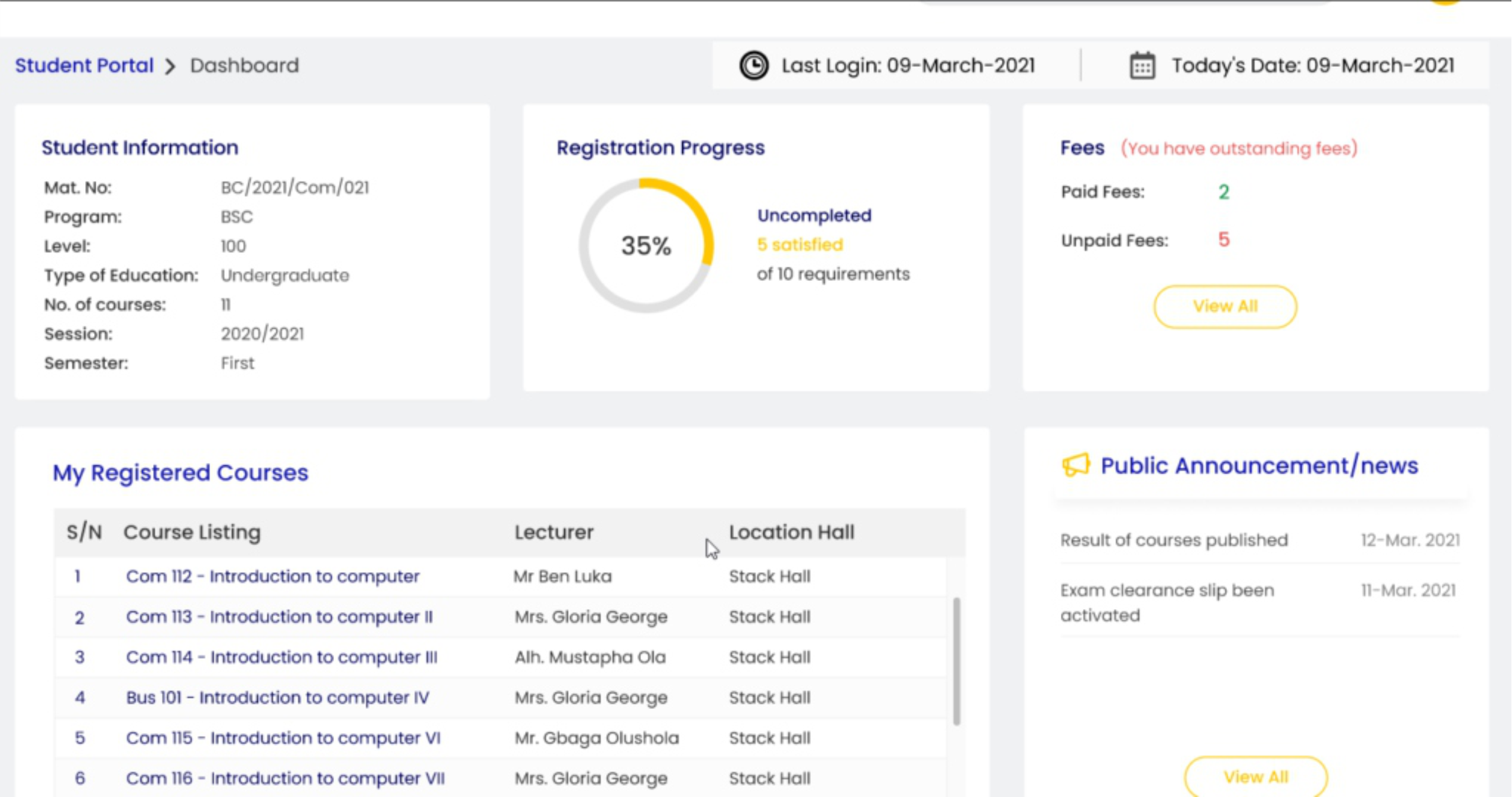The height and width of the screenshot is (797, 1512).
Task: Click the 35% registration progress ring
Action: 646,245
